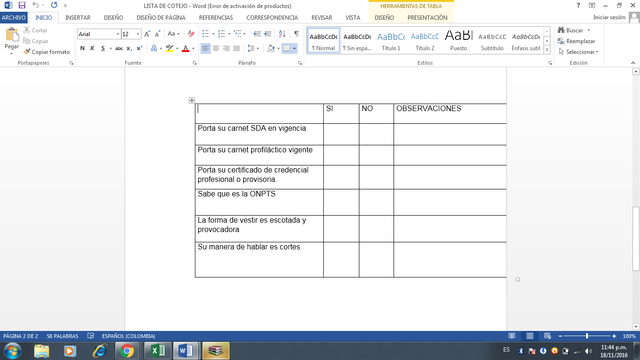The image size is (640, 360).
Task: Center the text alignment
Action: click(x=216, y=48)
